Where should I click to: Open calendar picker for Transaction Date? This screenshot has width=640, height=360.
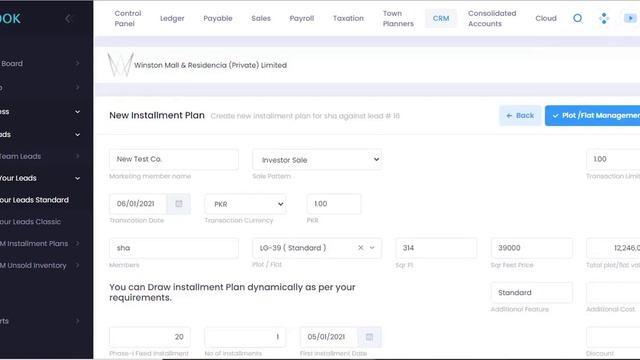179,204
